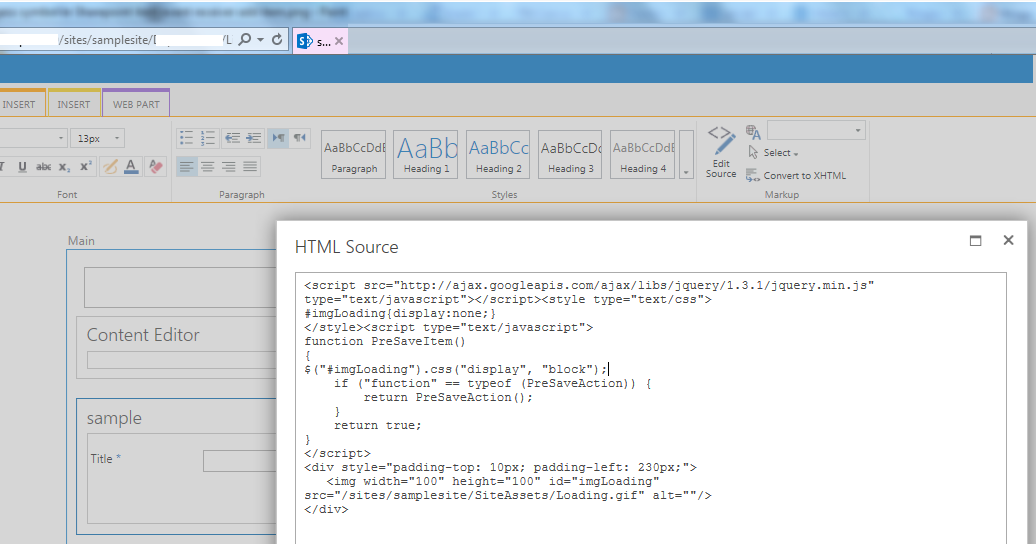Click the underline formatting icon
This screenshot has width=1036, height=544.
pos(22,167)
